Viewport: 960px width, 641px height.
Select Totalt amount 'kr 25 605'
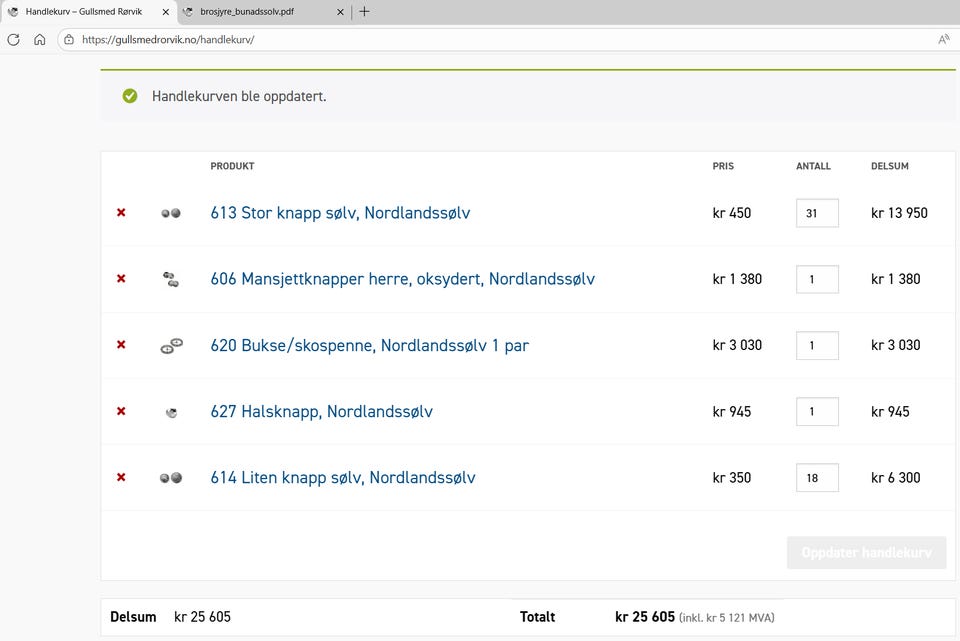pos(645,617)
